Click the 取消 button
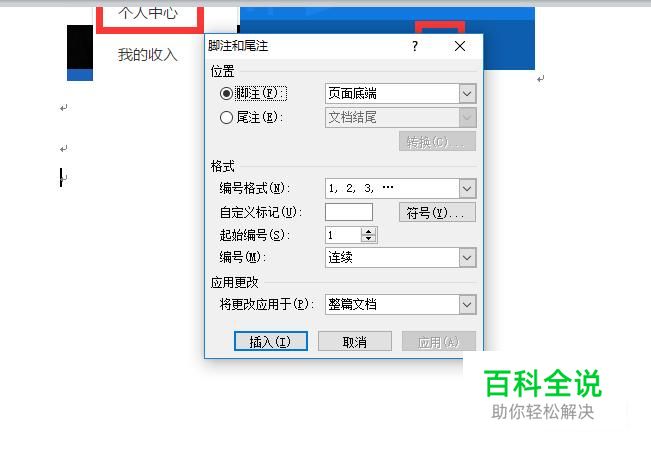This screenshot has height=455, width=651. (355, 341)
